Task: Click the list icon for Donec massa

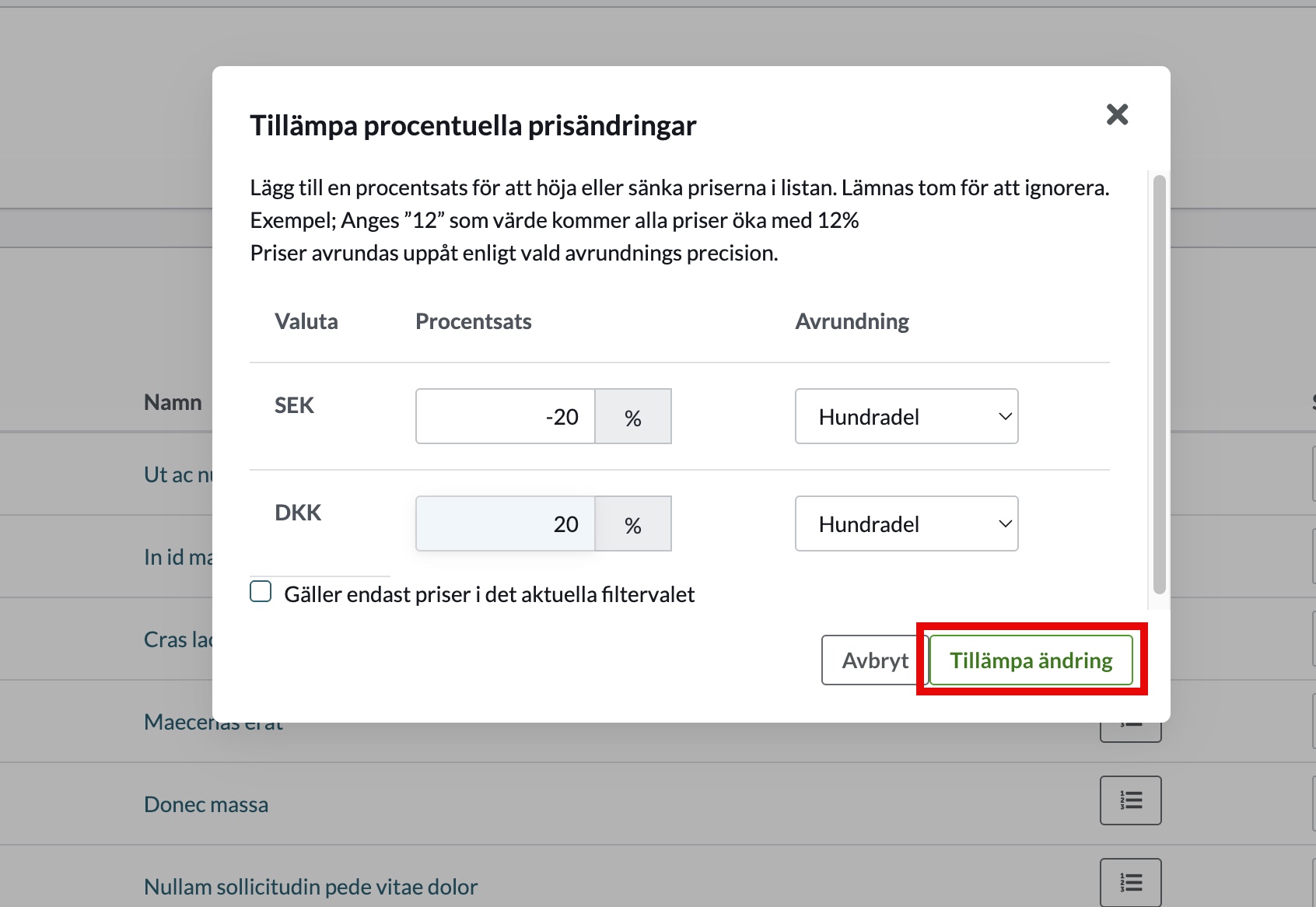Action: 1130,800
